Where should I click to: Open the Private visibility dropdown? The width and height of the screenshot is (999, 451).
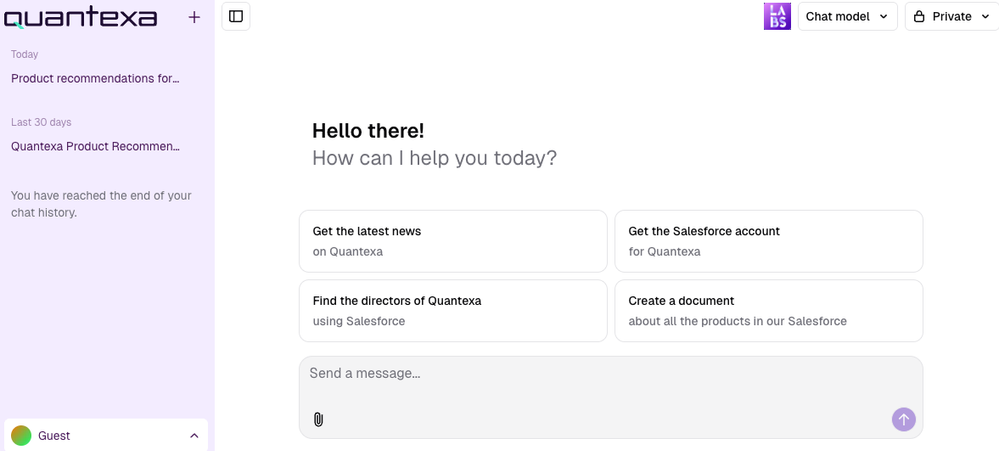951,16
